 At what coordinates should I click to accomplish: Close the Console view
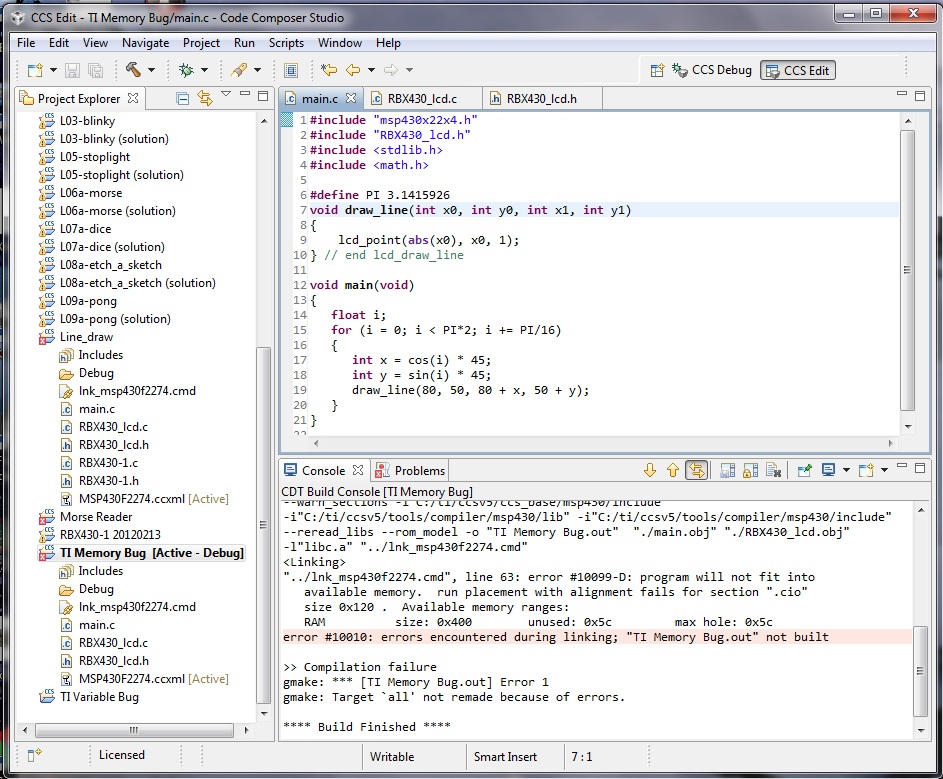point(358,470)
